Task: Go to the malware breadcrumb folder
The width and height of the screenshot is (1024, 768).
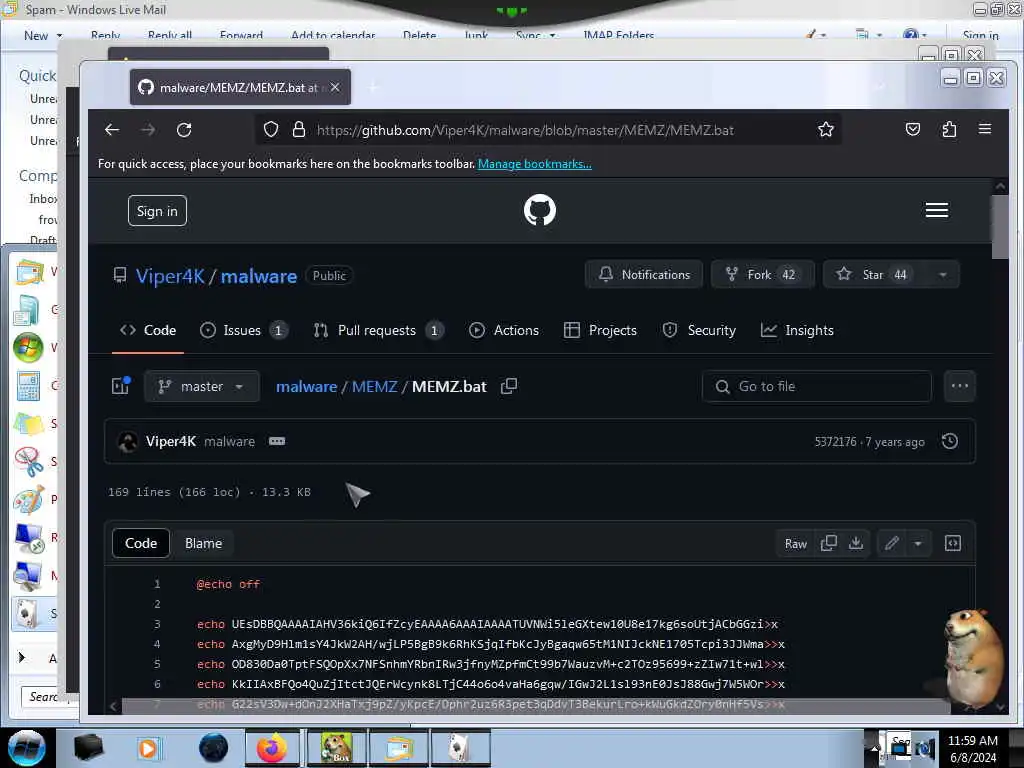Action: (306, 387)
